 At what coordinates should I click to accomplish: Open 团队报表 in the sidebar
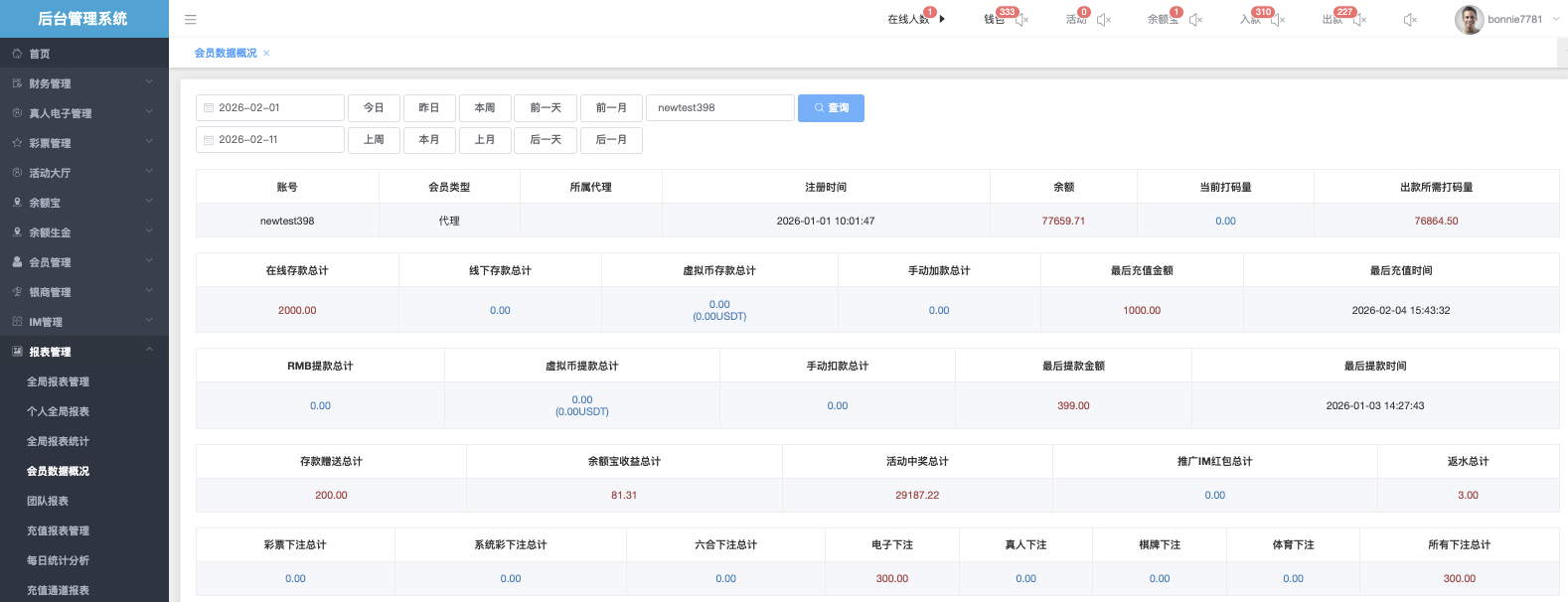click(x=48, y=501)
